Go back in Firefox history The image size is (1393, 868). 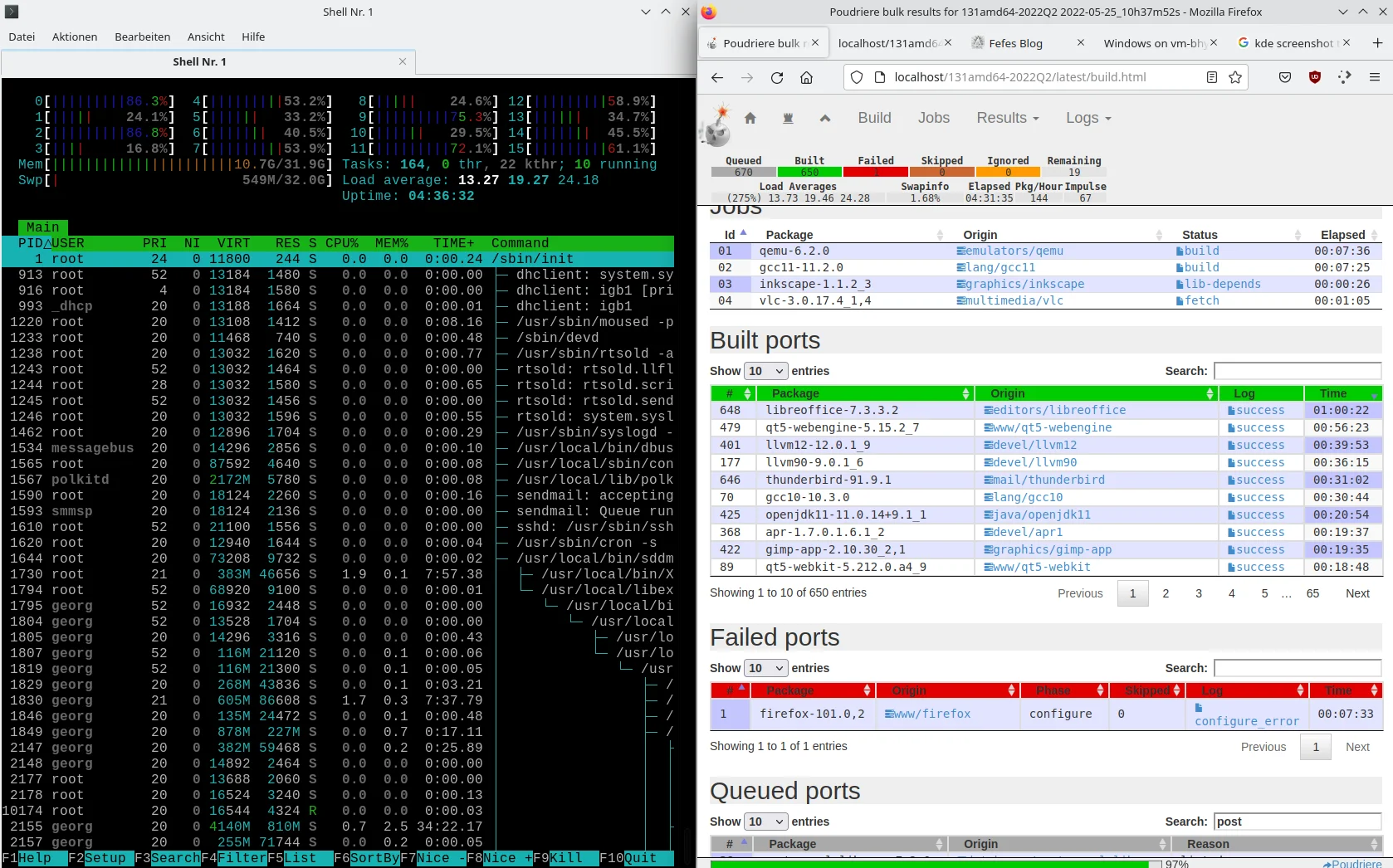pos(717,77)
